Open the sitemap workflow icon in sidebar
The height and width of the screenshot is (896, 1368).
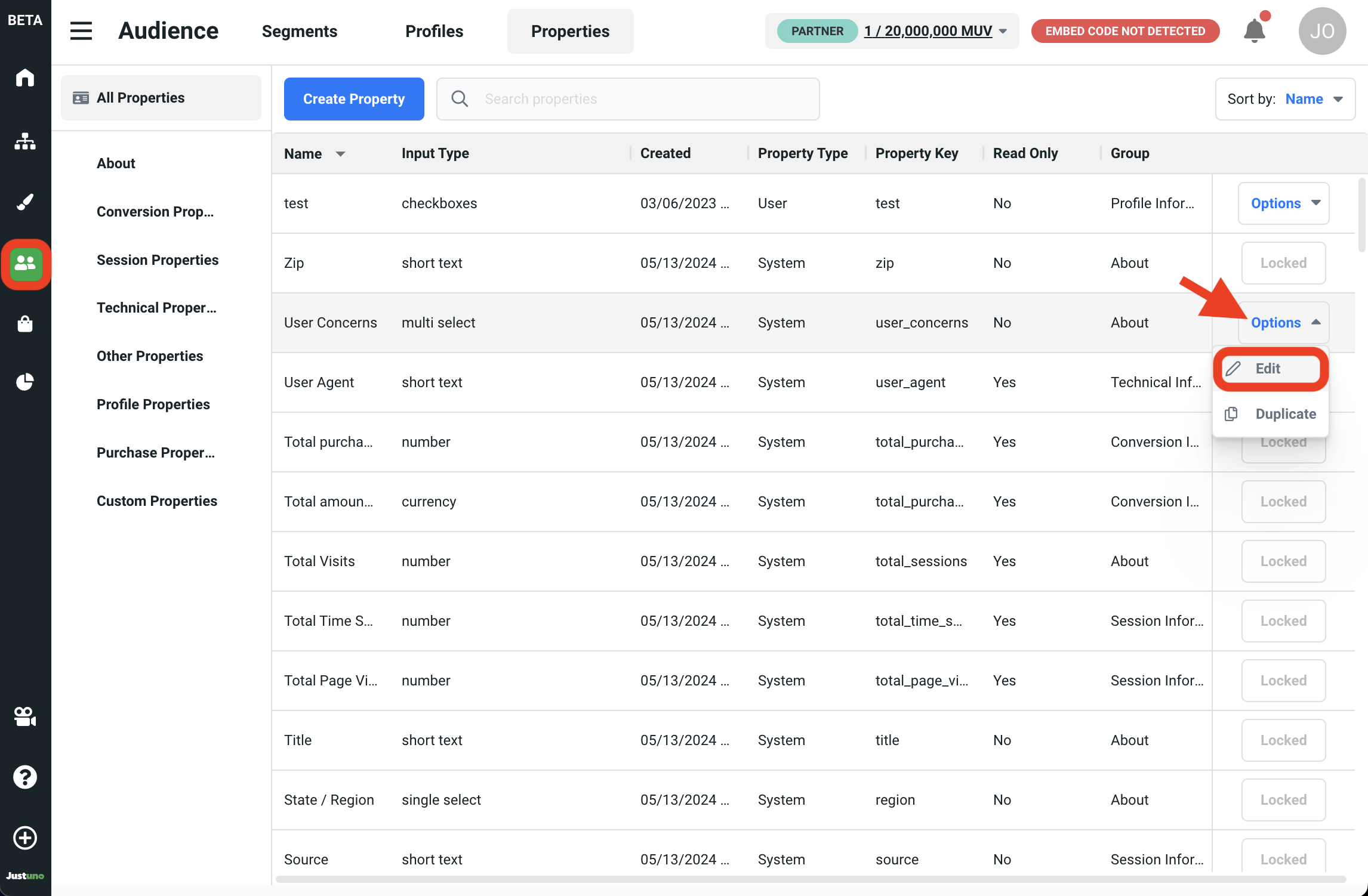click(x=25, y=141)
